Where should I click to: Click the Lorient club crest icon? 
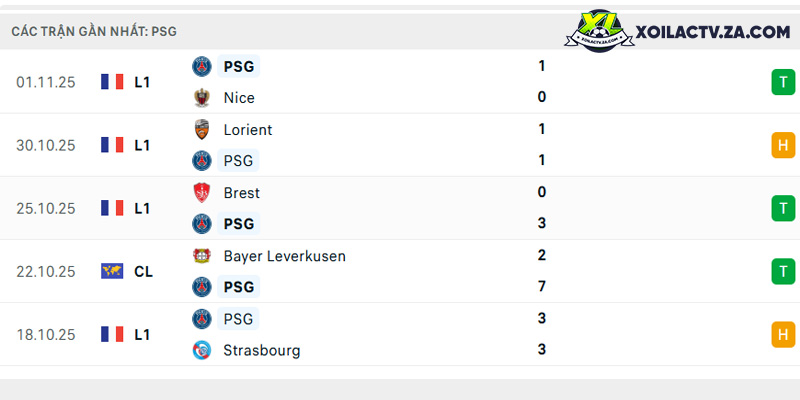pos(202,130)
